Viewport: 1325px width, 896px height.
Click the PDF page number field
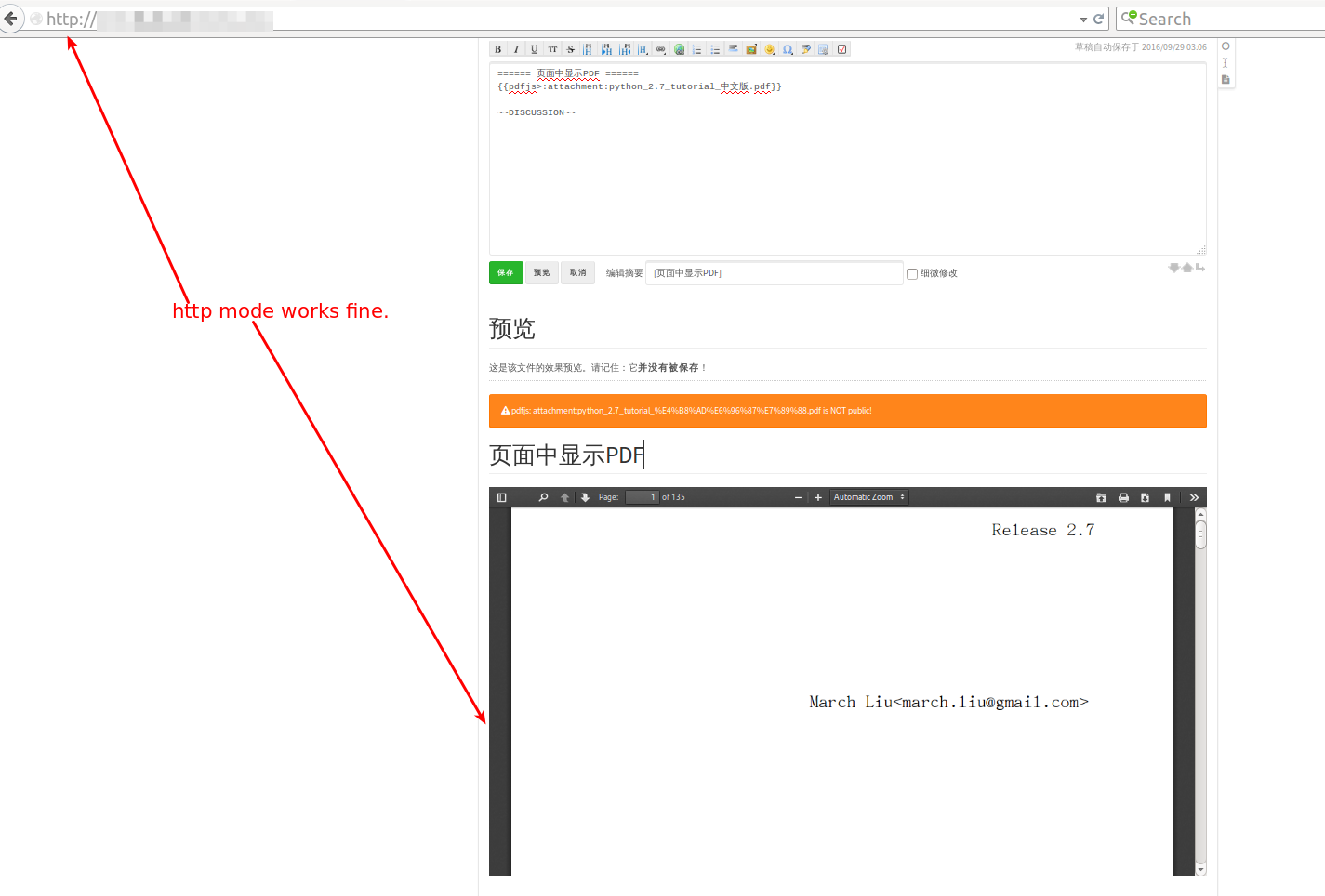coord(642,497)
